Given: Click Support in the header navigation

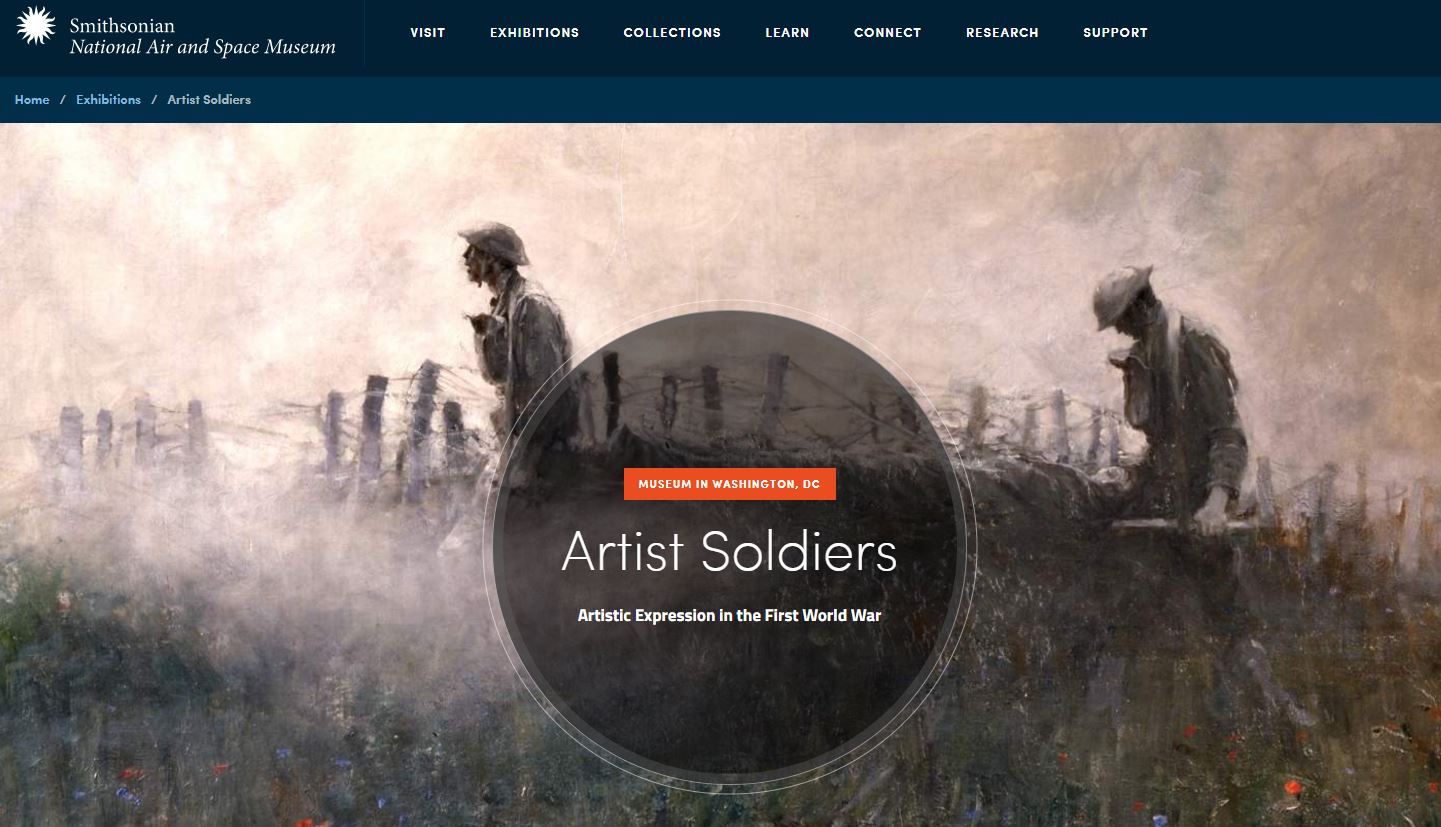Looking at the screenshot, I should [1115, 33].
